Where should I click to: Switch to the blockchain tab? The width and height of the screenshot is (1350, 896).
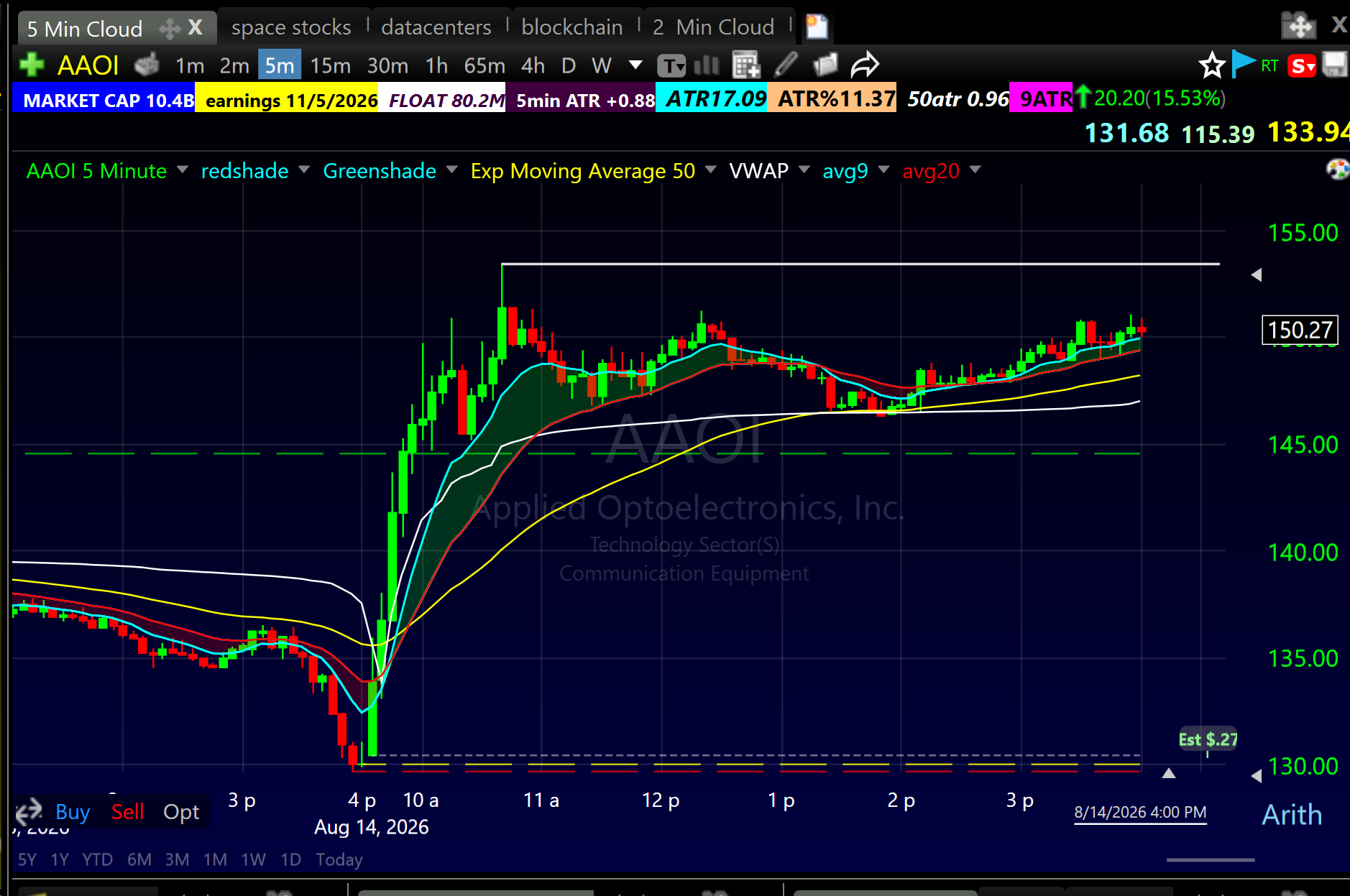[572, 27]
